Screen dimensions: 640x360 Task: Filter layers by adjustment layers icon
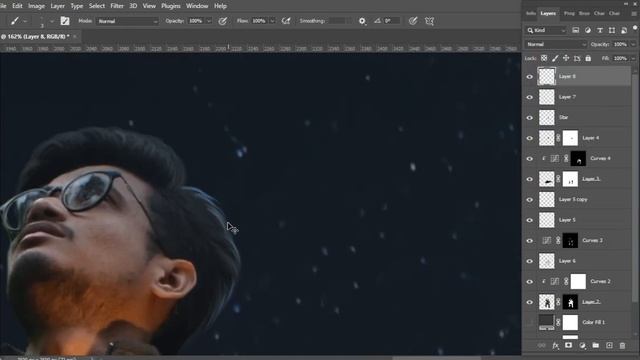pos(588,30)
